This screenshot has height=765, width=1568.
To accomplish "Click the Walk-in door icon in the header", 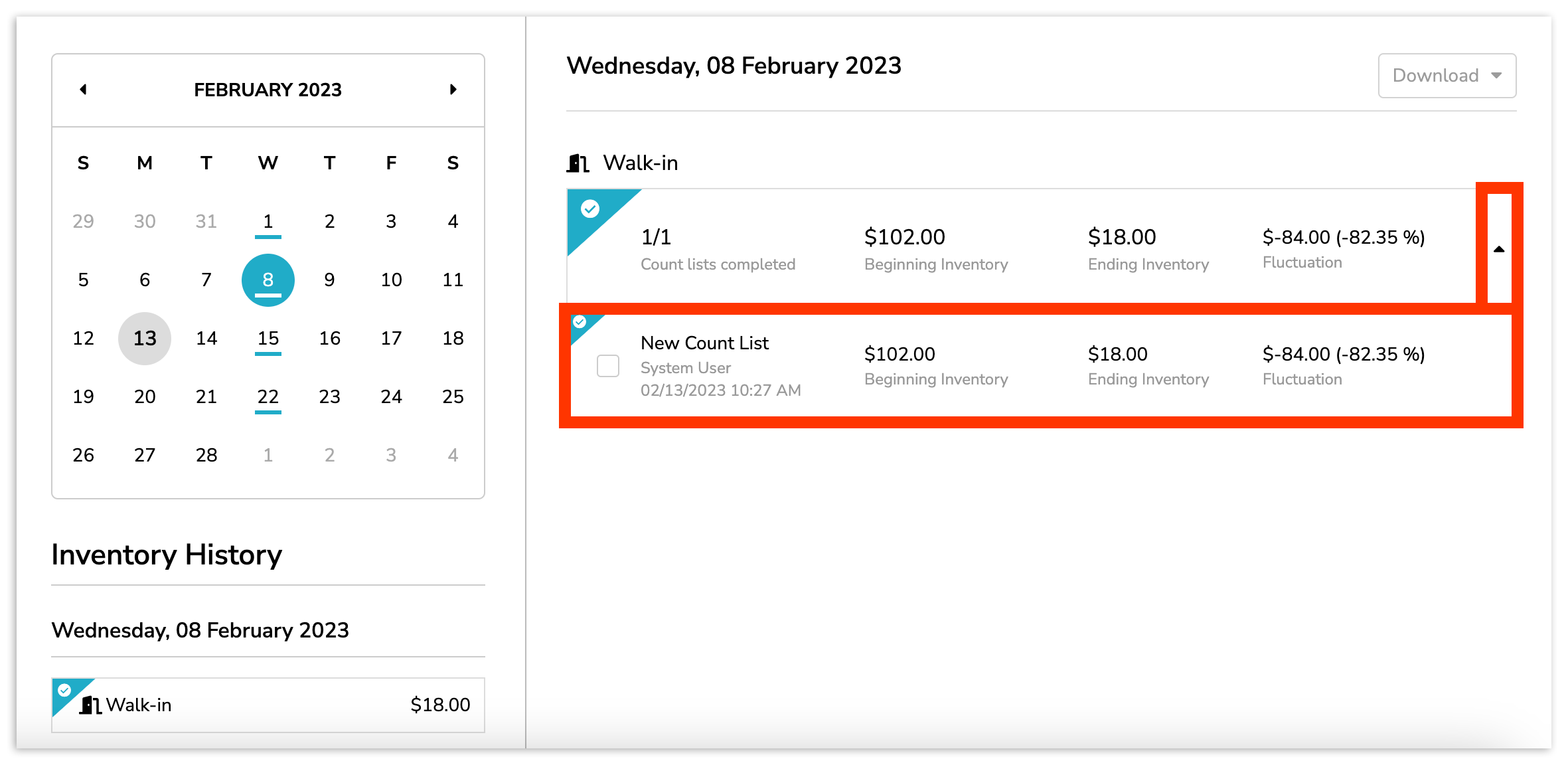I will (x=577, y=163).
